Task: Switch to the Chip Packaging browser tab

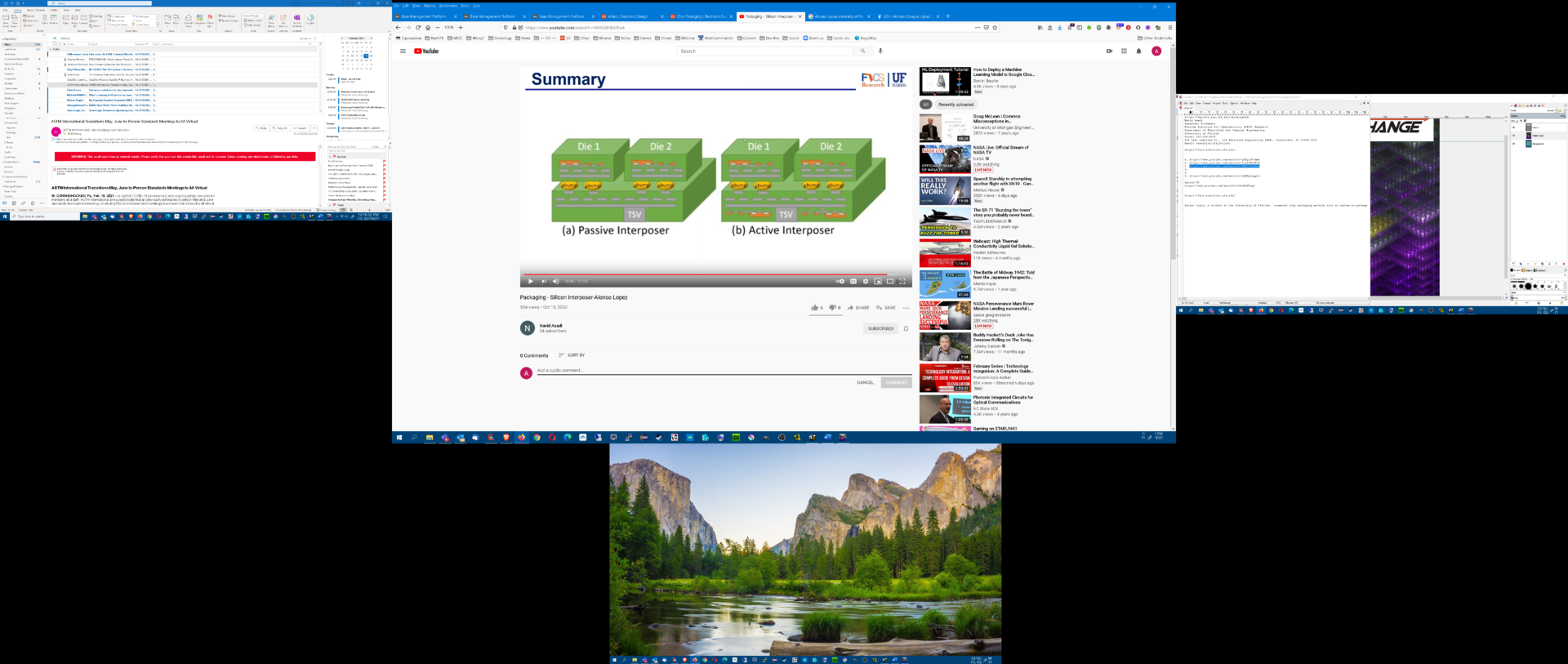Action: (700, 16)
